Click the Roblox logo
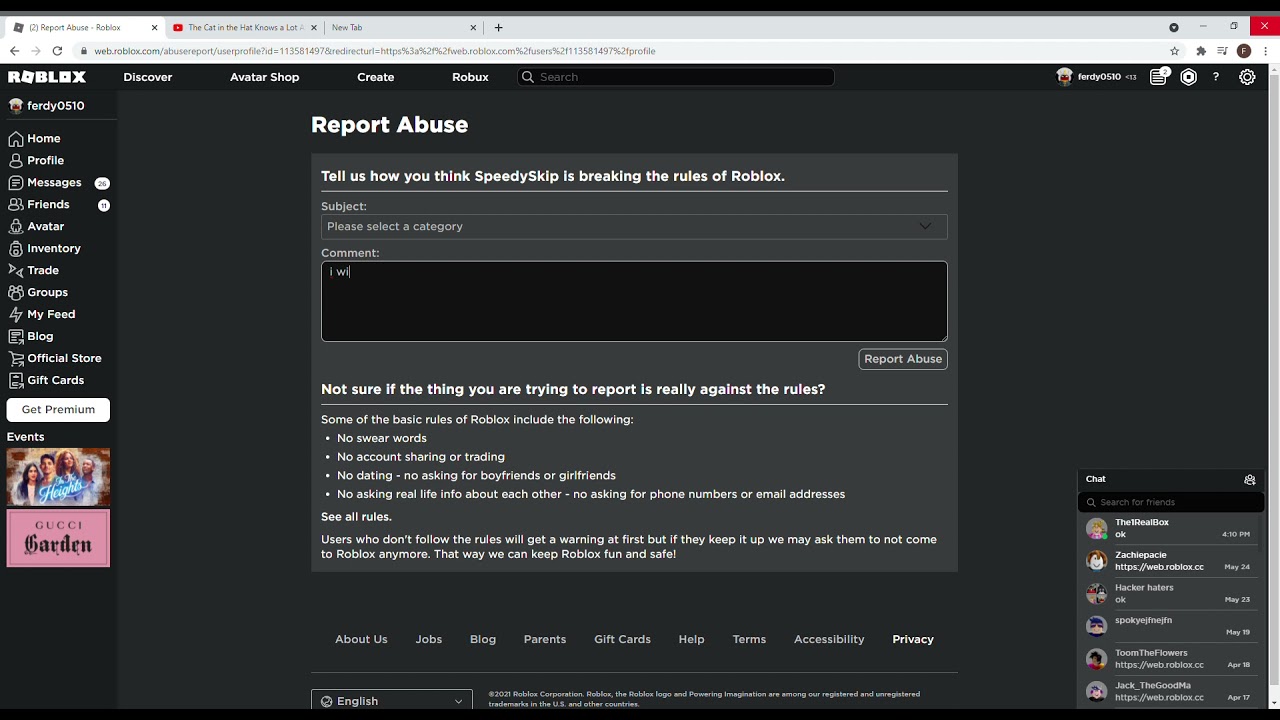 coord(47,77)
